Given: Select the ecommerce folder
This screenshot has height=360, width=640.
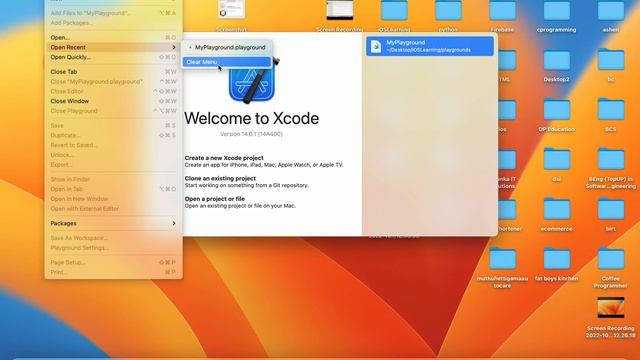Looking at the screenshot, I should tap(556, 209).
